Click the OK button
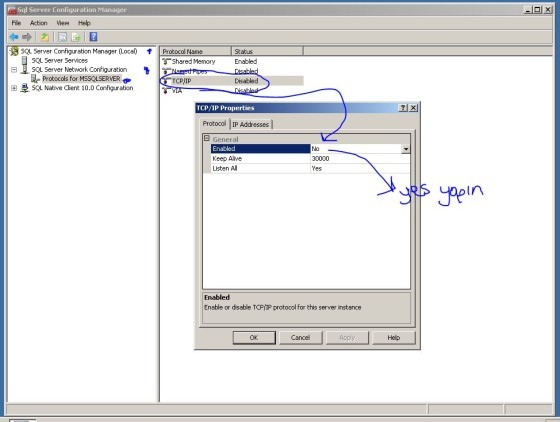560x422 pixels. coord(254,337)
